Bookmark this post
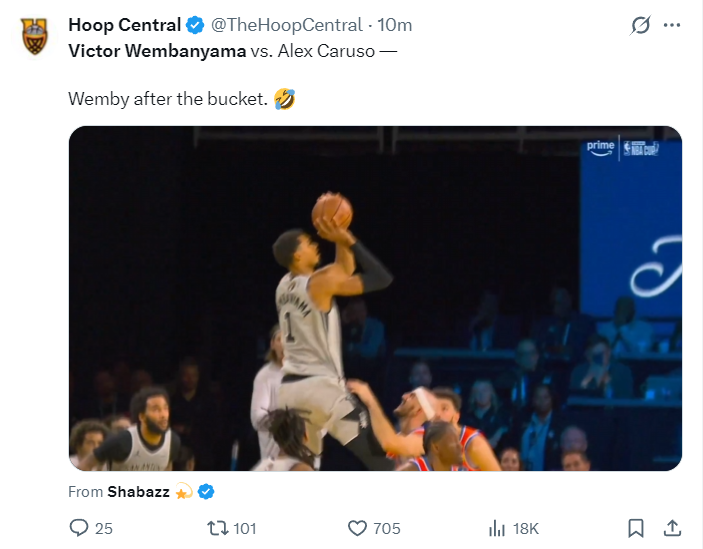The image size is (703, 549). [x=635, y=527]
